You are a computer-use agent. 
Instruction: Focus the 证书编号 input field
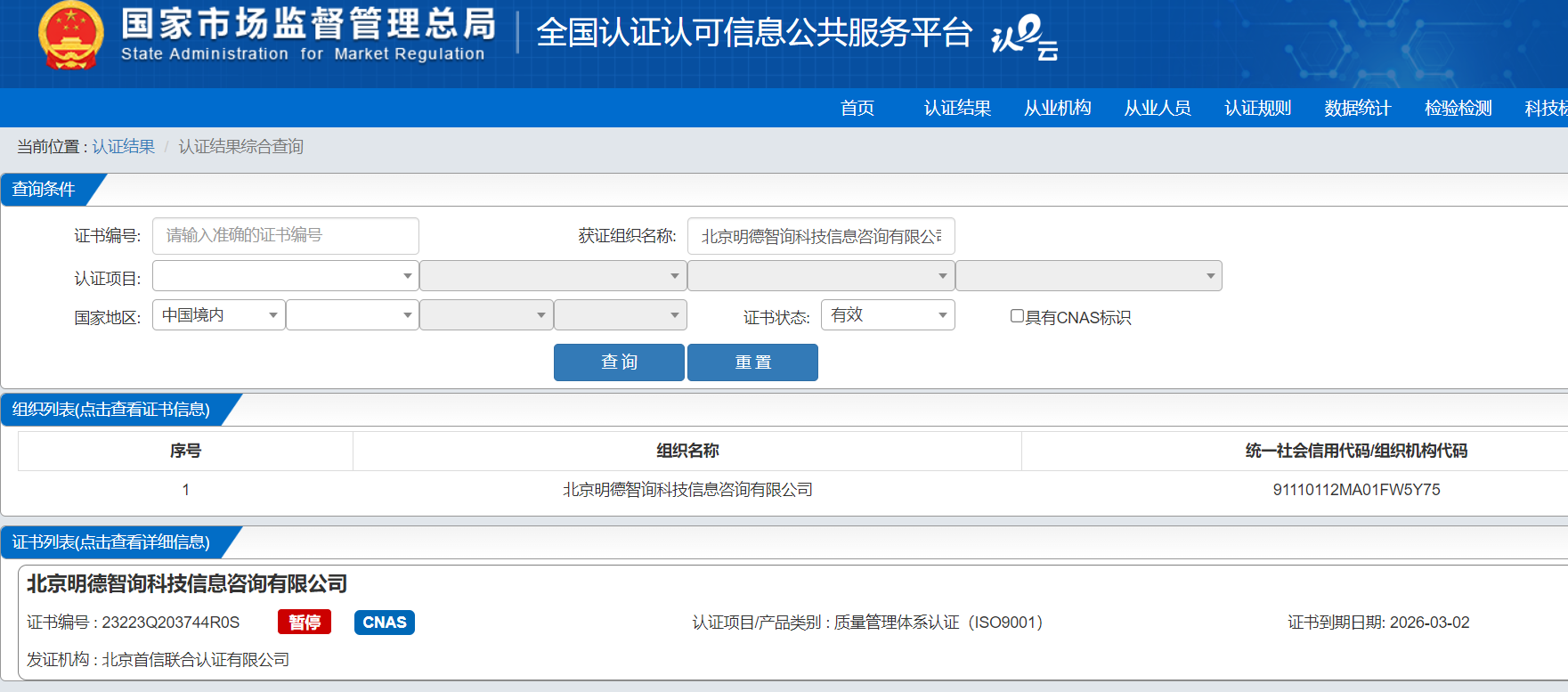pos(286,236)
